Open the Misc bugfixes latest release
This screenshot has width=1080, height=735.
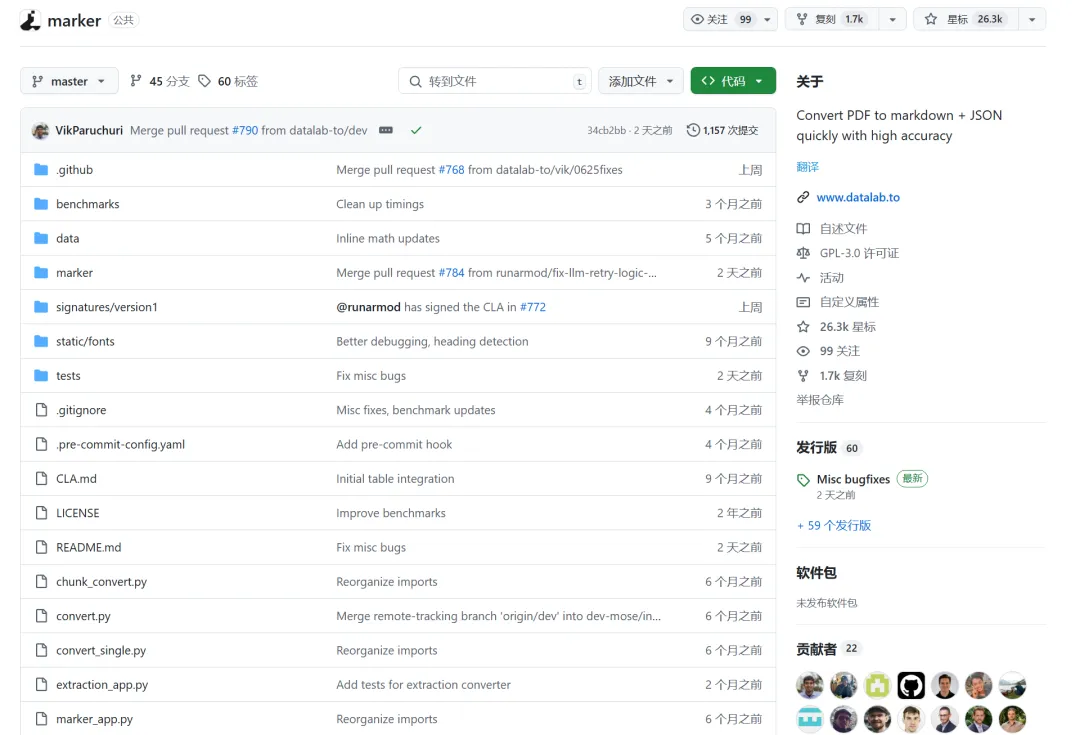tap(853, 479)
